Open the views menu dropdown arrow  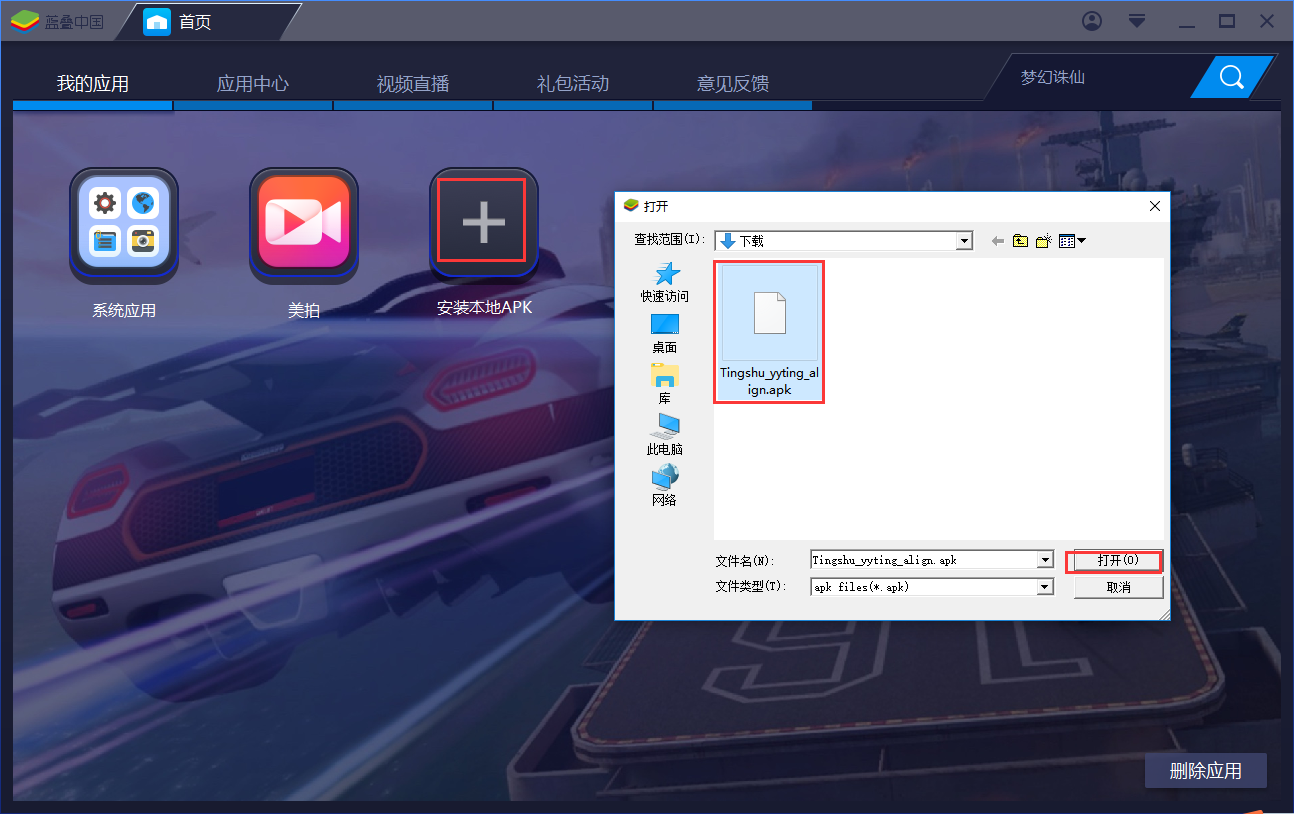[1079, 240]
